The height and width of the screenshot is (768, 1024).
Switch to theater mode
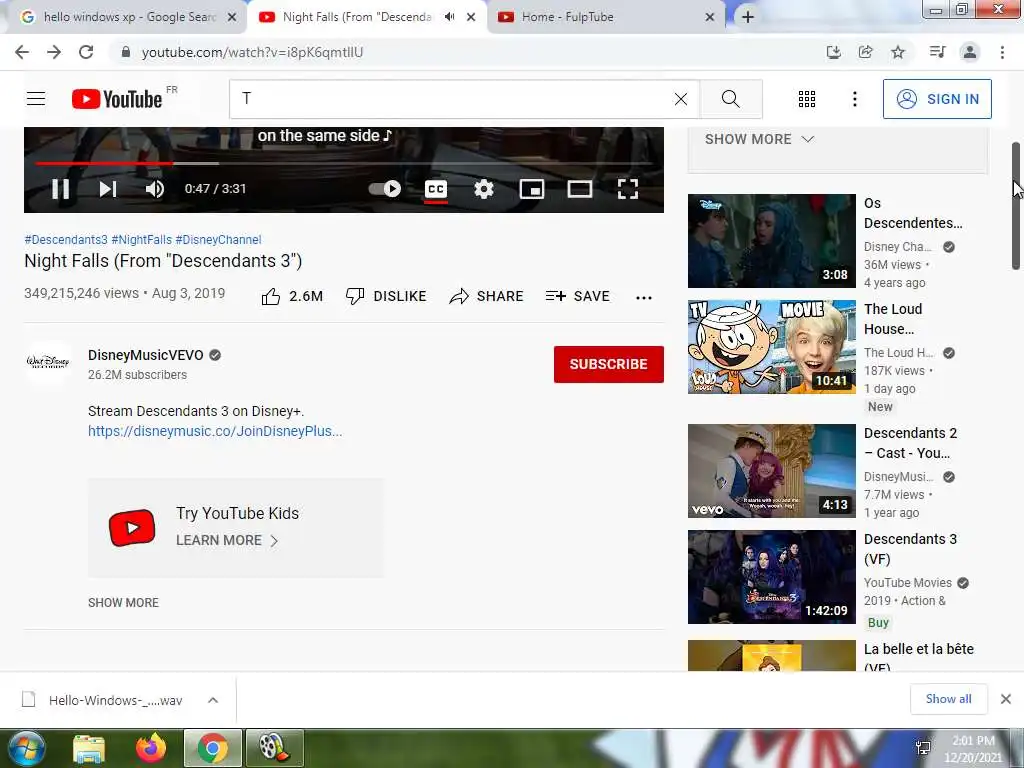coord(579,189)
